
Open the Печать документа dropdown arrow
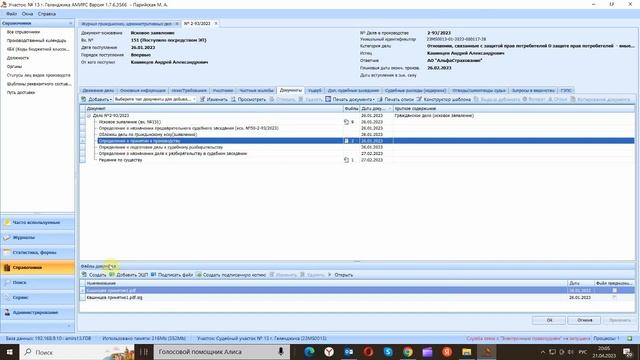click(374, 100)
